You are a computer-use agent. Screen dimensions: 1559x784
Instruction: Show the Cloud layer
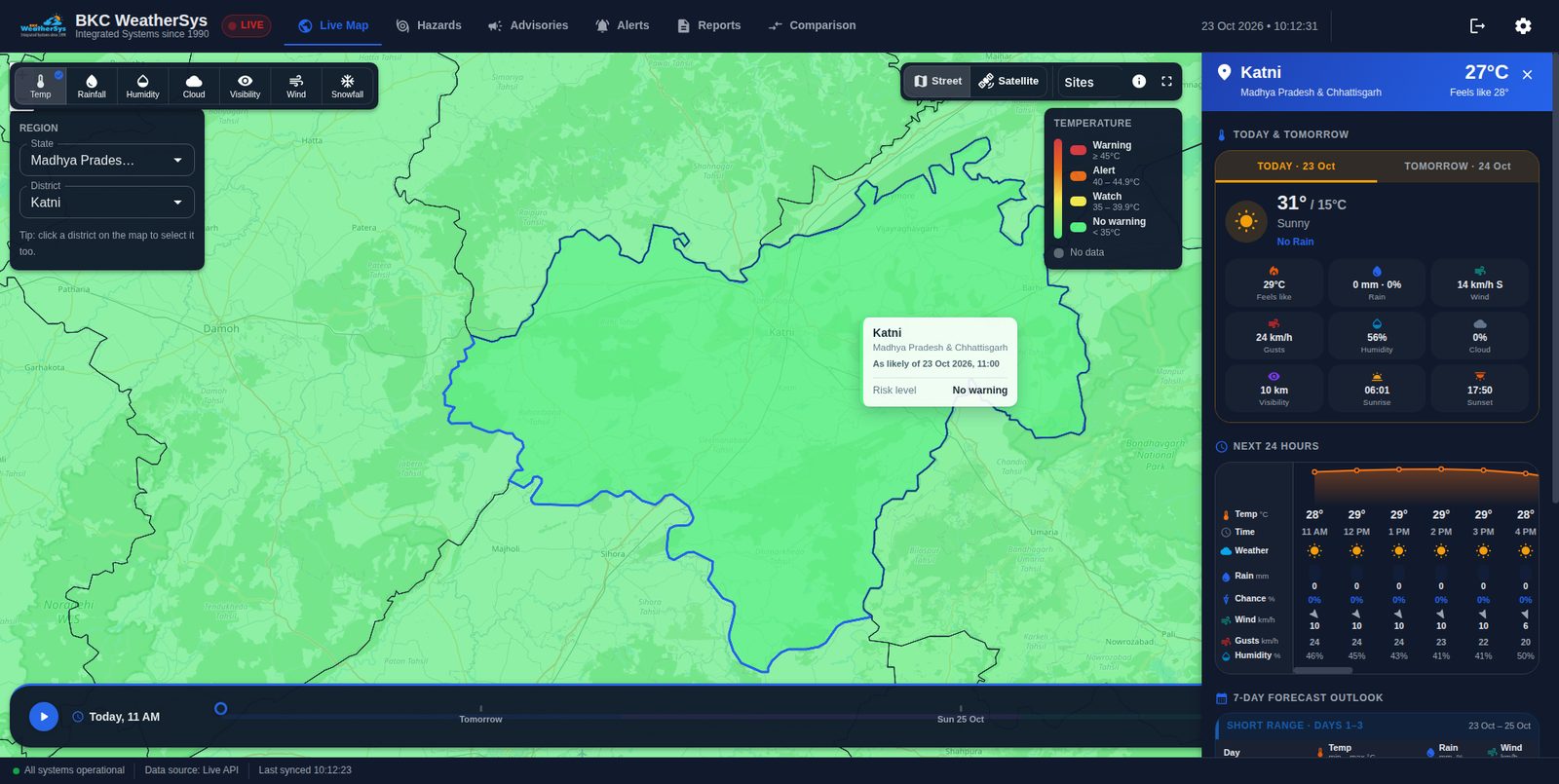(194, 86)
